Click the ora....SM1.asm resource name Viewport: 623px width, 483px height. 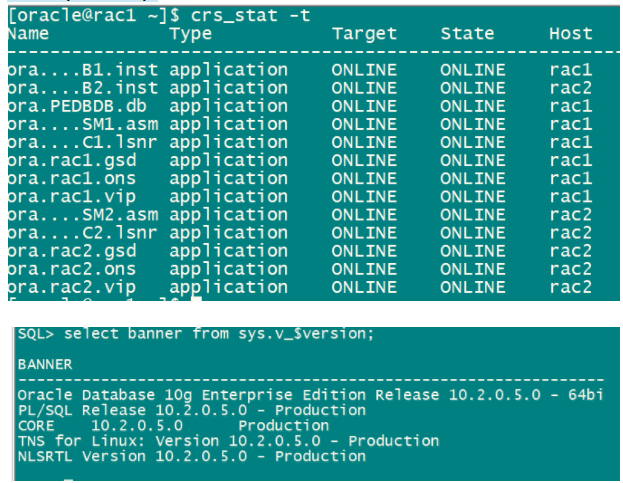83,124
